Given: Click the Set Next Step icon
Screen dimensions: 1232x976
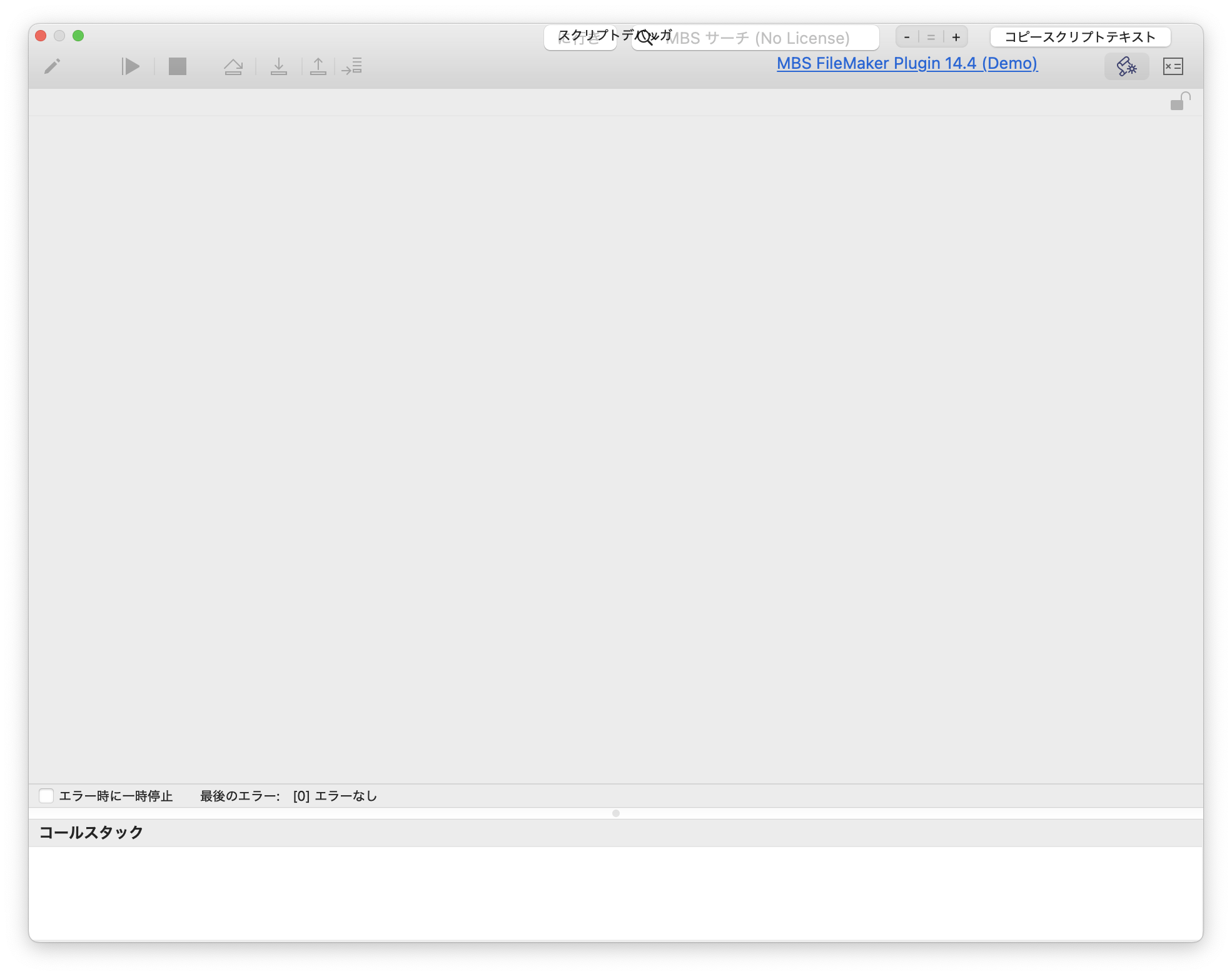Looking at the screenshot, I should (x=352, y=66).
